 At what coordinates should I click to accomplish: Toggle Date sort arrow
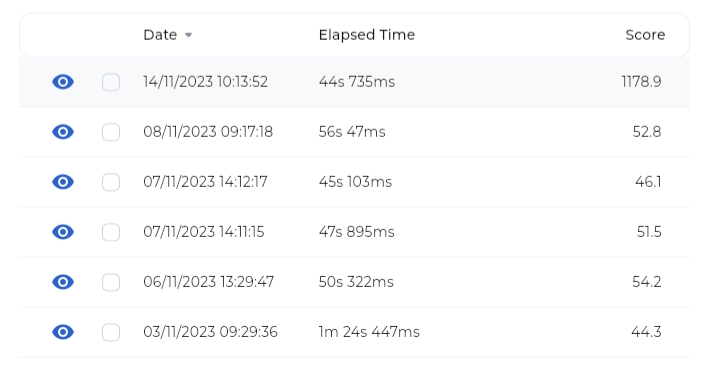[x=188, y=35]
